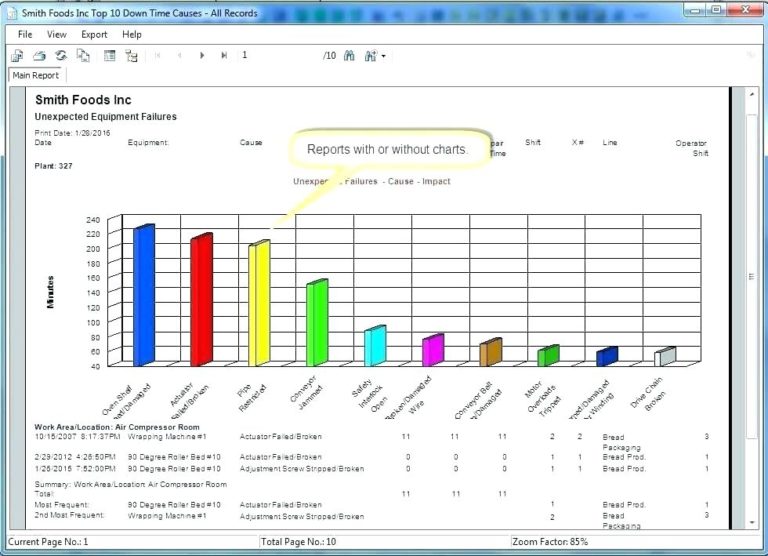This screenshot has height=556, width=768.
Task: Click the chart title 'Failures - Cause - Impact'
Action: click(x=372, y=181)
